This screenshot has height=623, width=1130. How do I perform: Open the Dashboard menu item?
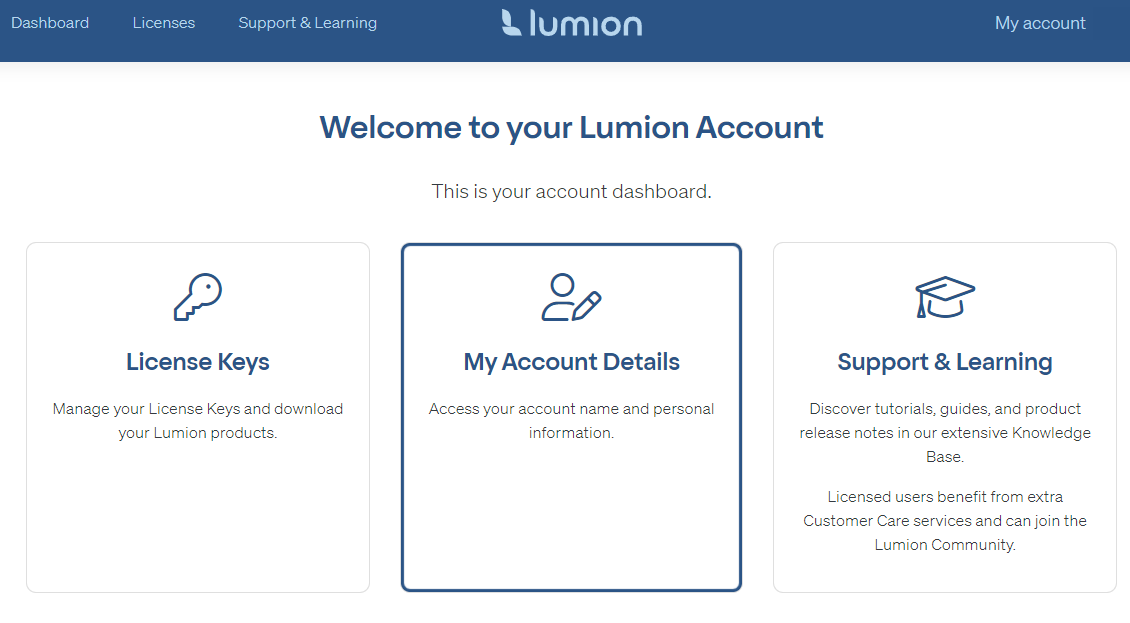50,22
